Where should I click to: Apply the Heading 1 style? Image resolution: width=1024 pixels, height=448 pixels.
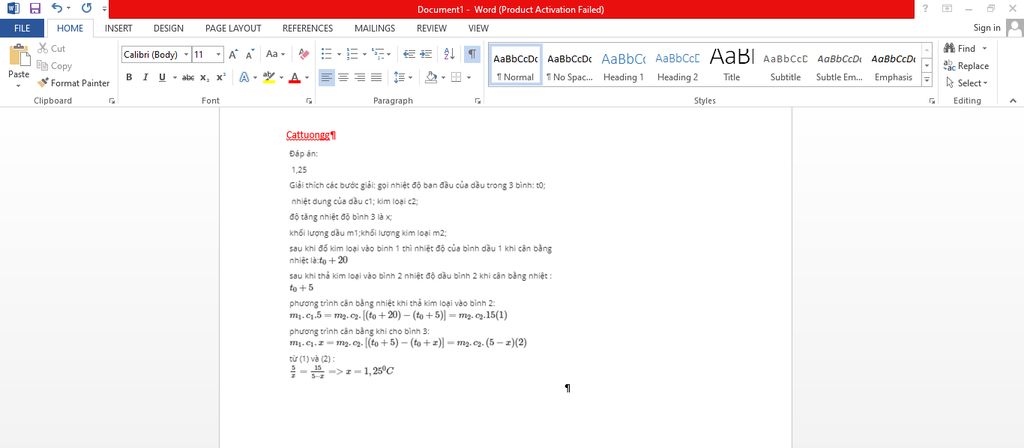(623, 65)
